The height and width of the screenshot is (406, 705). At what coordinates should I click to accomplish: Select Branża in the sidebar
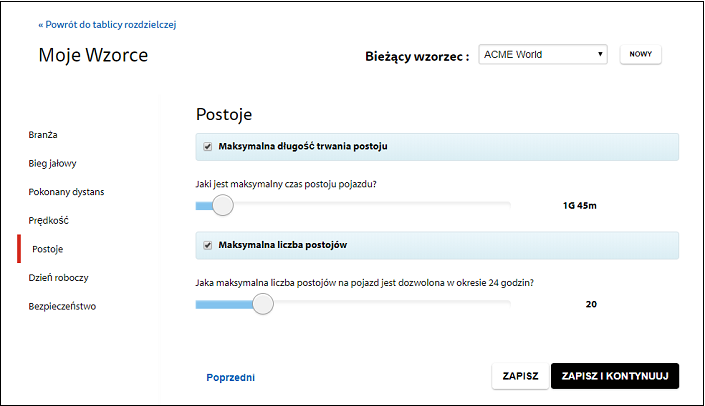(43, 135)
